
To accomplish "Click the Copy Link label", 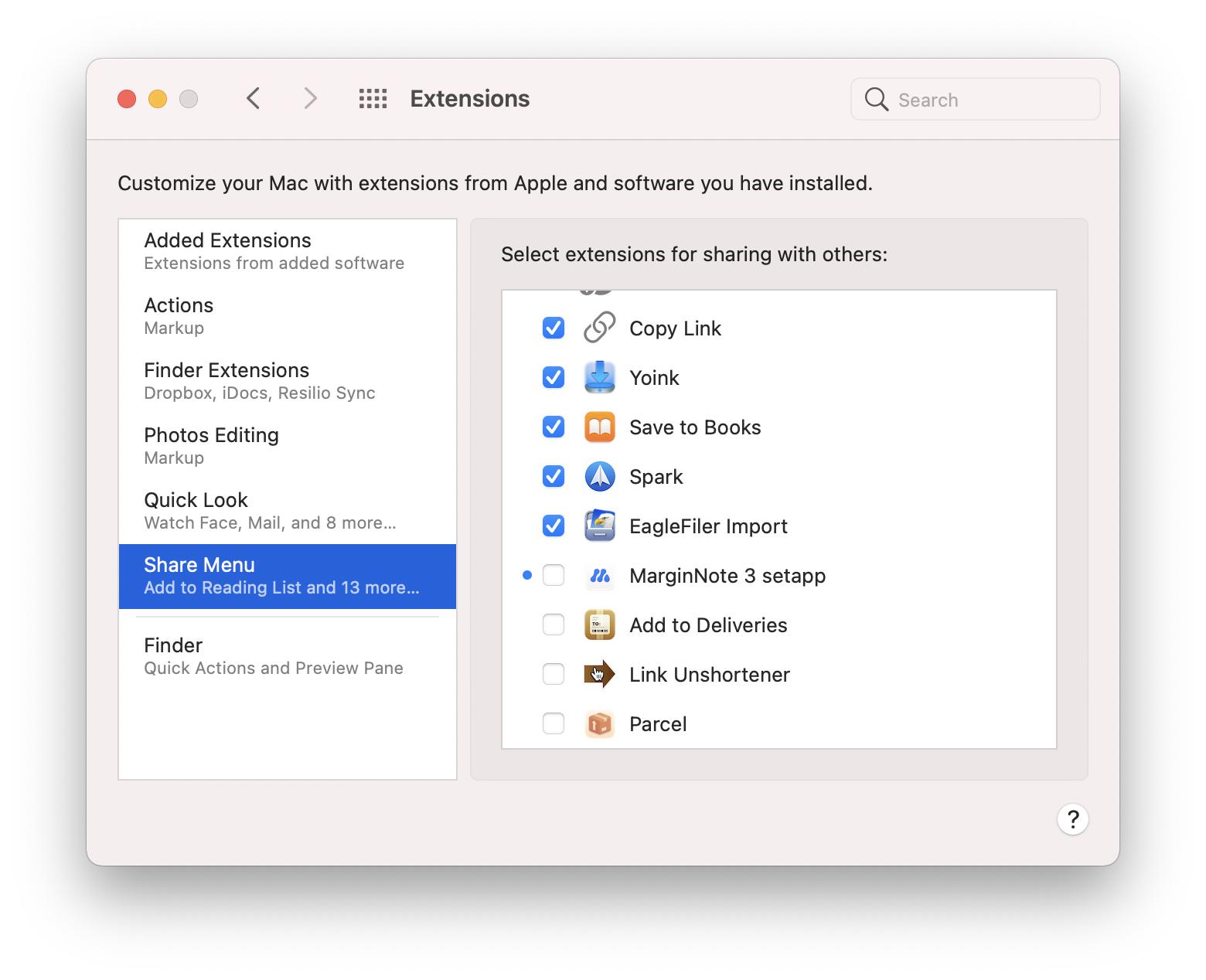I will coord(675,328).
